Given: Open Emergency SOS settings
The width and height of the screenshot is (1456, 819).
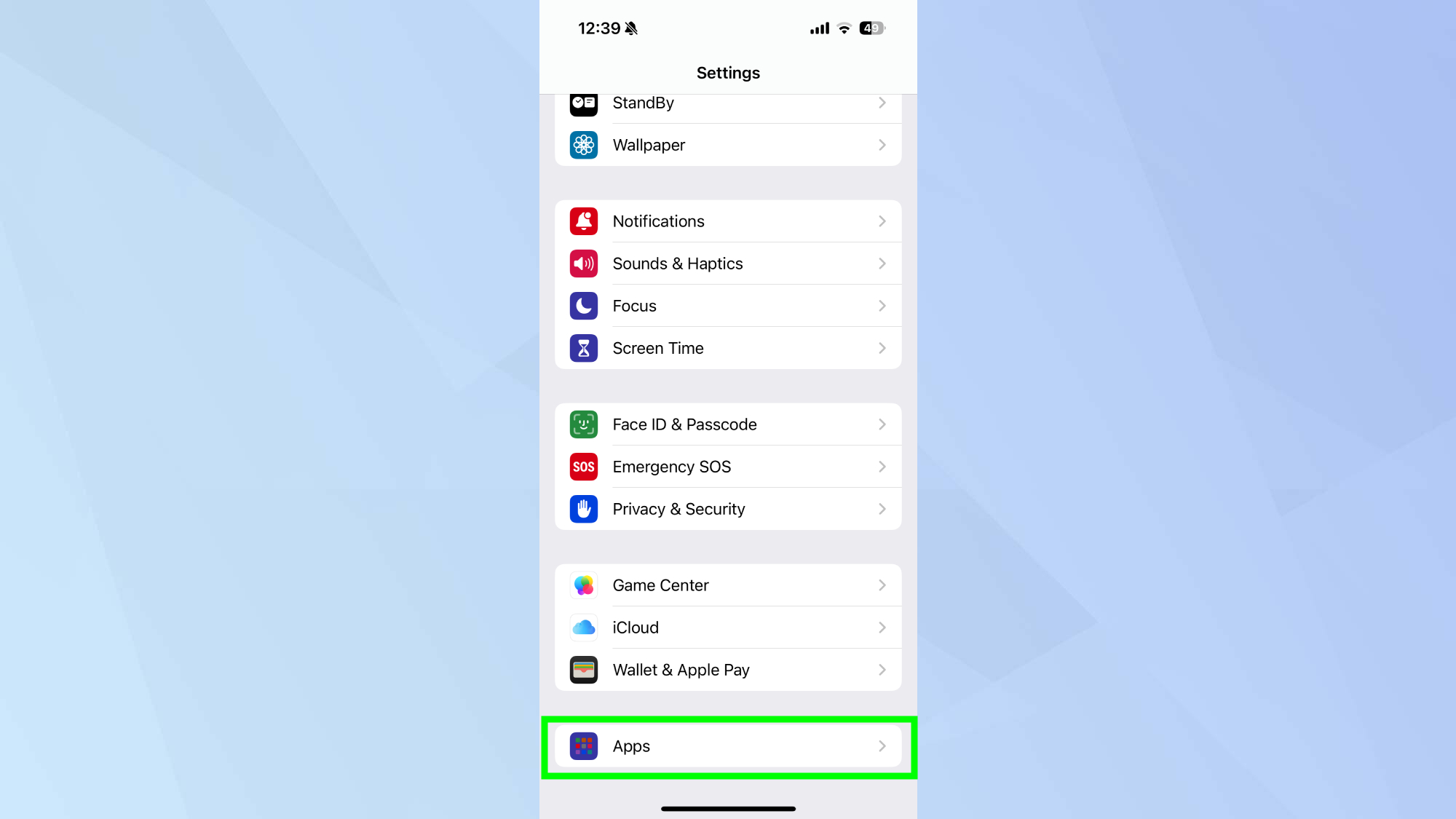Looking at the screenshot, I should point(728,466).
